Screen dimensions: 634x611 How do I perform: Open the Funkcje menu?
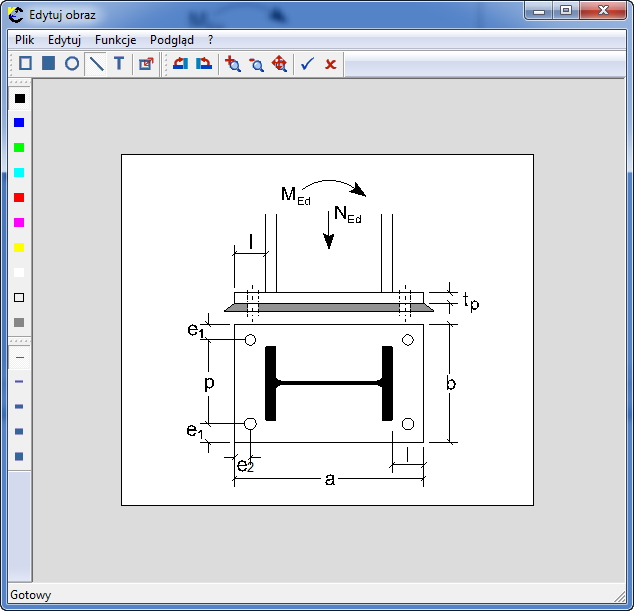pos(115,40)
